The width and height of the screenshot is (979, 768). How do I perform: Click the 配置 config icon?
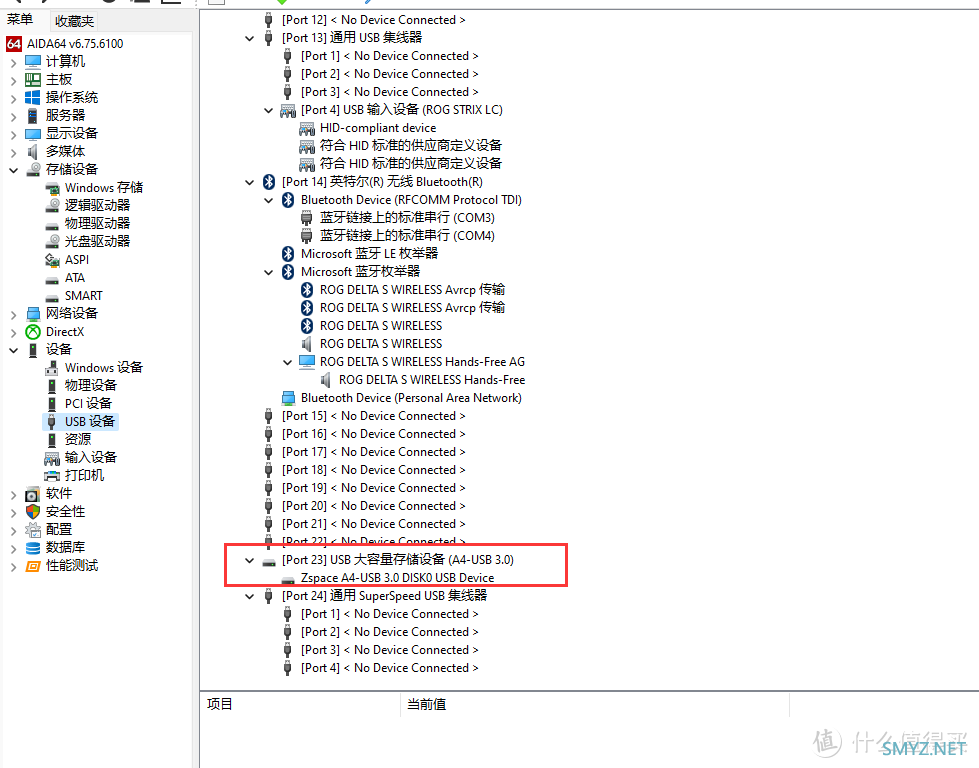[33, 529]
